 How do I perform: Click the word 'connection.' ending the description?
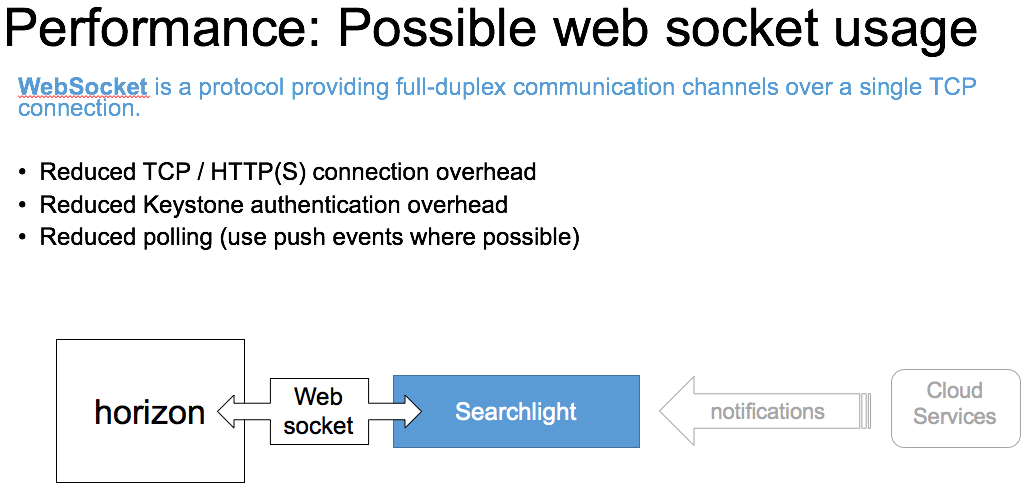point(79,108)
